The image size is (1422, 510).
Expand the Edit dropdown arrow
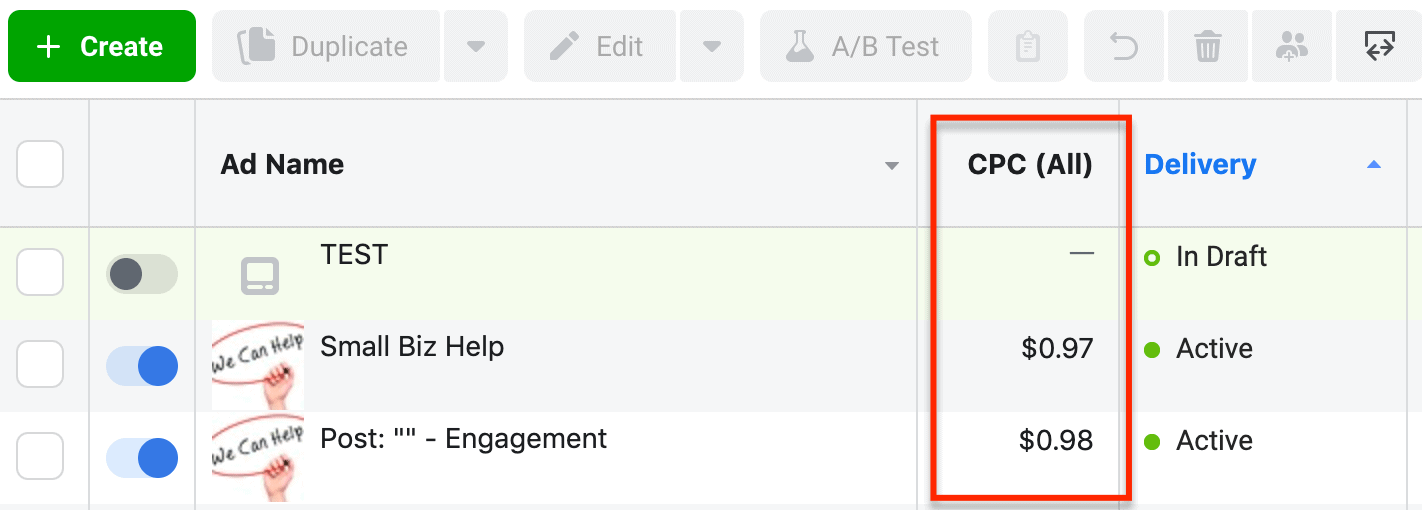click(711, 46)
